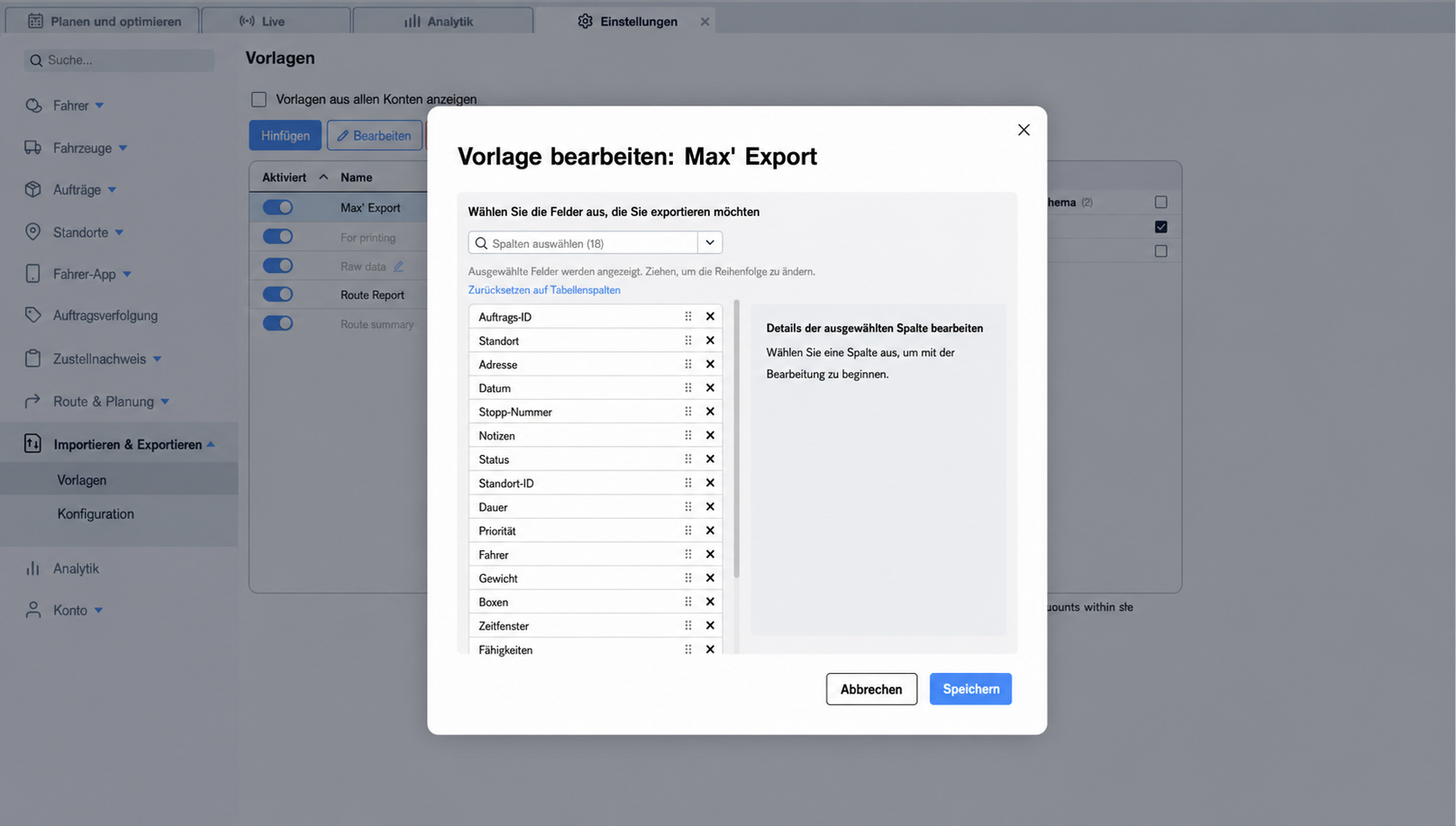Image resolution: width=1456 pixels, height=826 pixels.
Task: Remove the Boxen field
Action: point(710,602)
